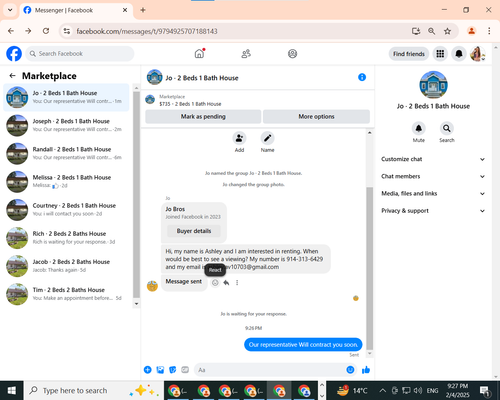Click the Add people icon in chat
The width and height of the screenshot is (500, 400).
click(239, 138)
